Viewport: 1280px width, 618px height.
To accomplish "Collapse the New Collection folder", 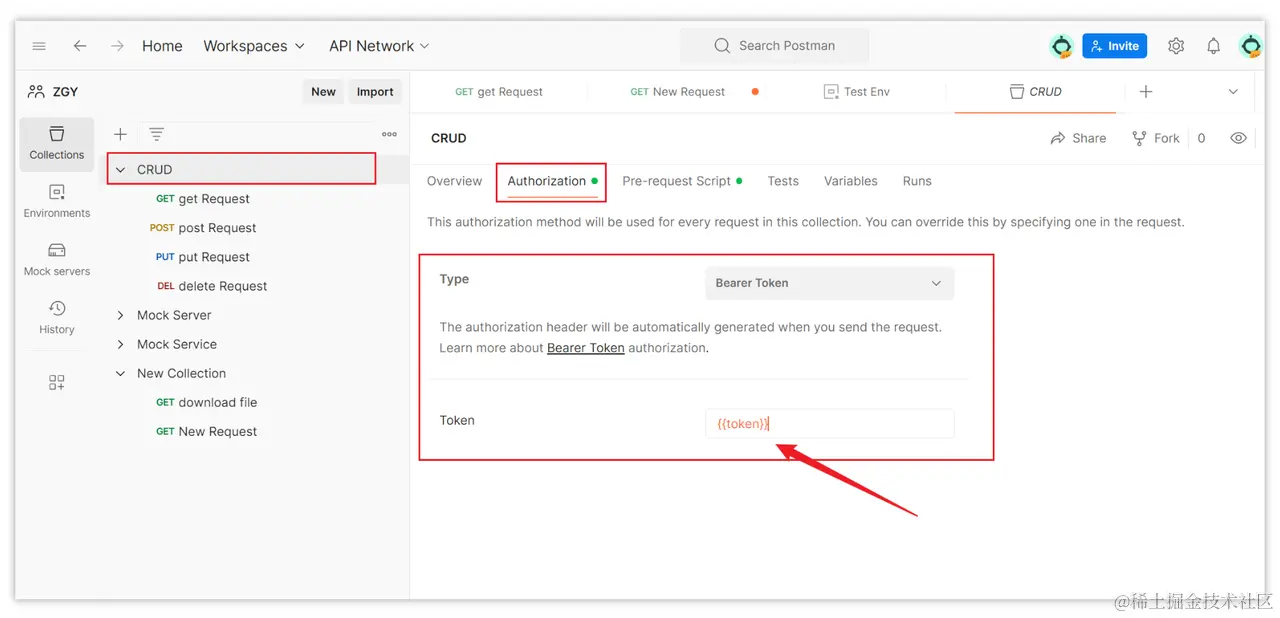I will pyautogui.click(x=120, y=373).
